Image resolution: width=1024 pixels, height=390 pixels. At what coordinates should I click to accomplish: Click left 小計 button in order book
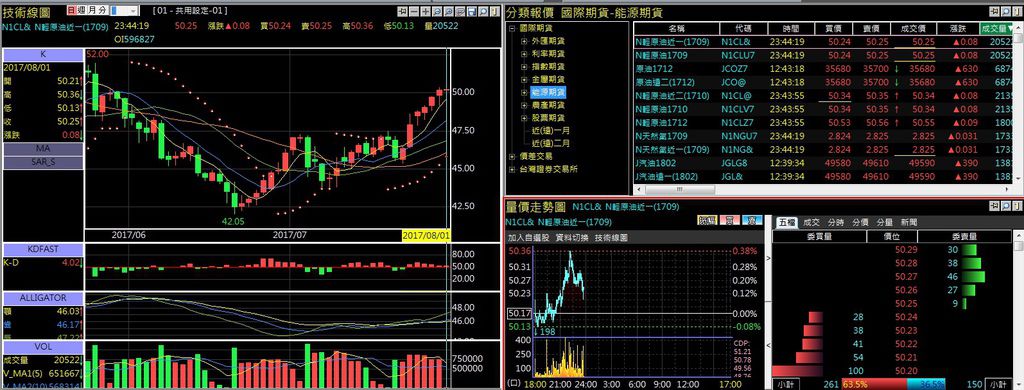point(786,384)
